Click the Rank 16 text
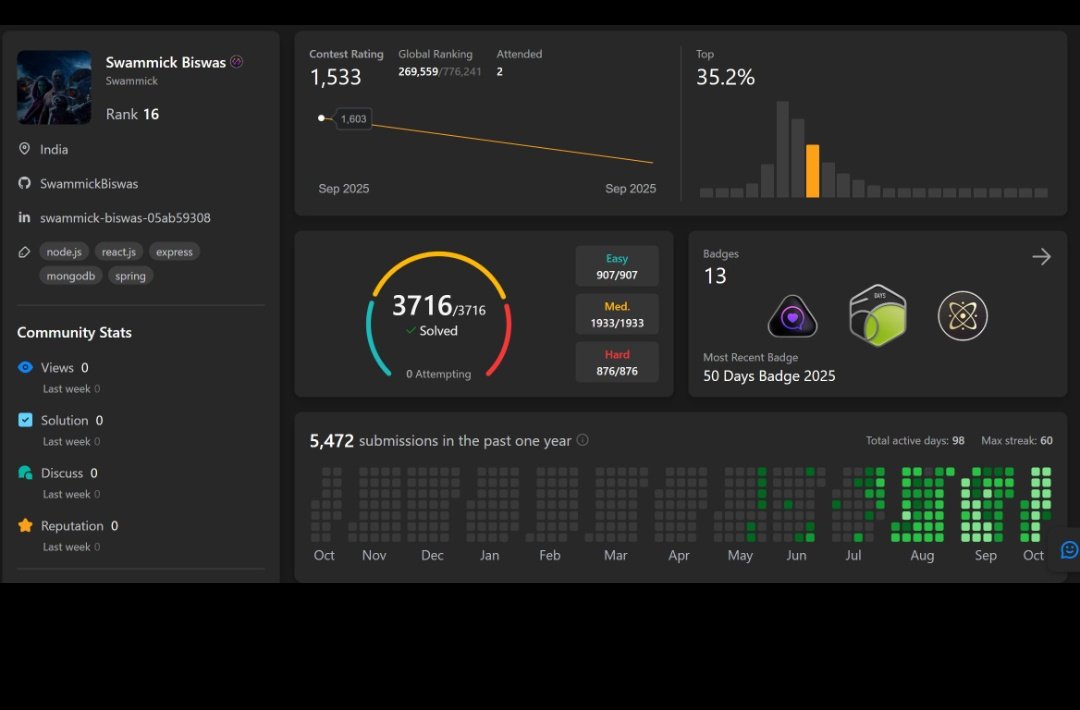This screenshot has height=710, width=1080. 132,114
